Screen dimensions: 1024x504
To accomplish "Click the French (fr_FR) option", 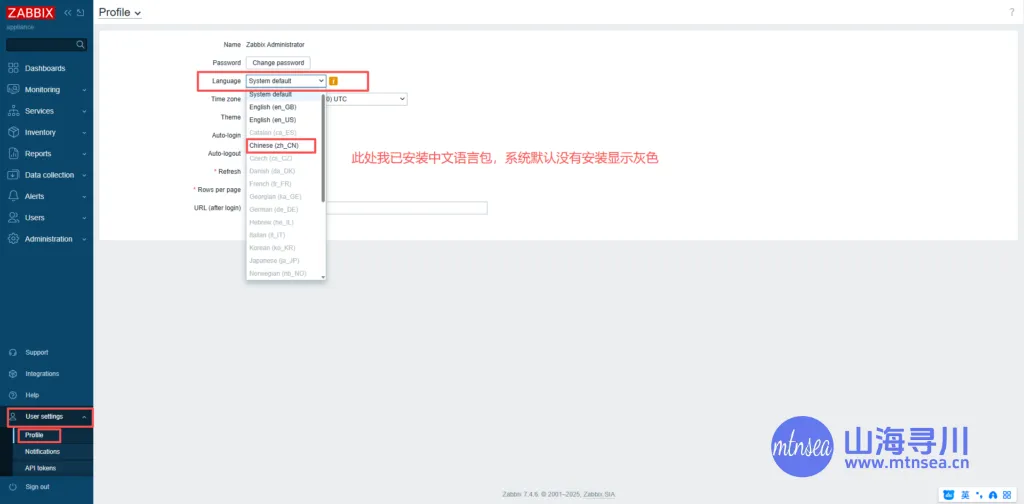I will [284, 184].
